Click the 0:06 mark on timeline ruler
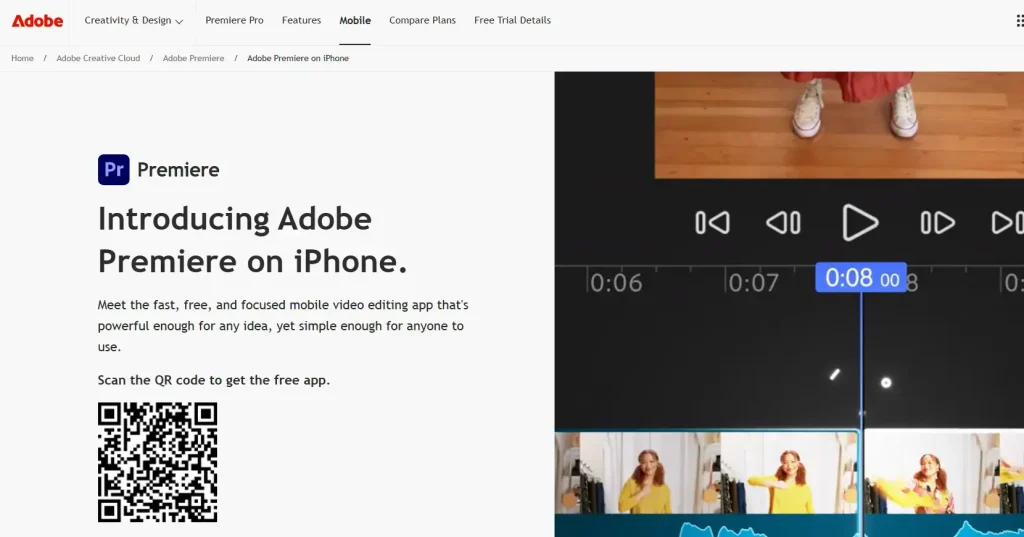The image size is (1024, 537). tap(616, 283)
